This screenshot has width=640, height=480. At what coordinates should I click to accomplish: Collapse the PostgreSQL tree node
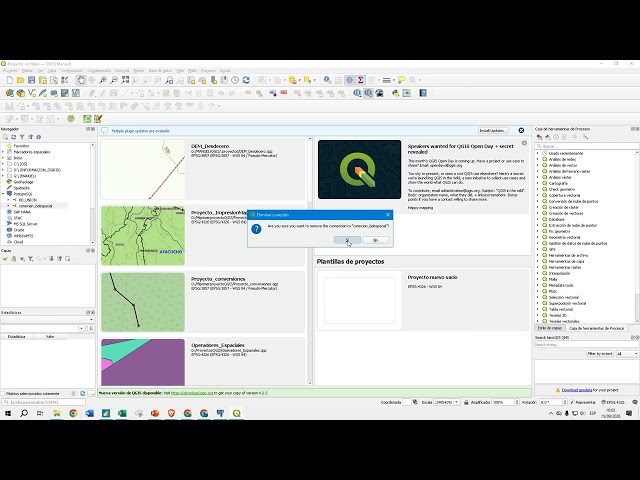(x=3, y=194)
